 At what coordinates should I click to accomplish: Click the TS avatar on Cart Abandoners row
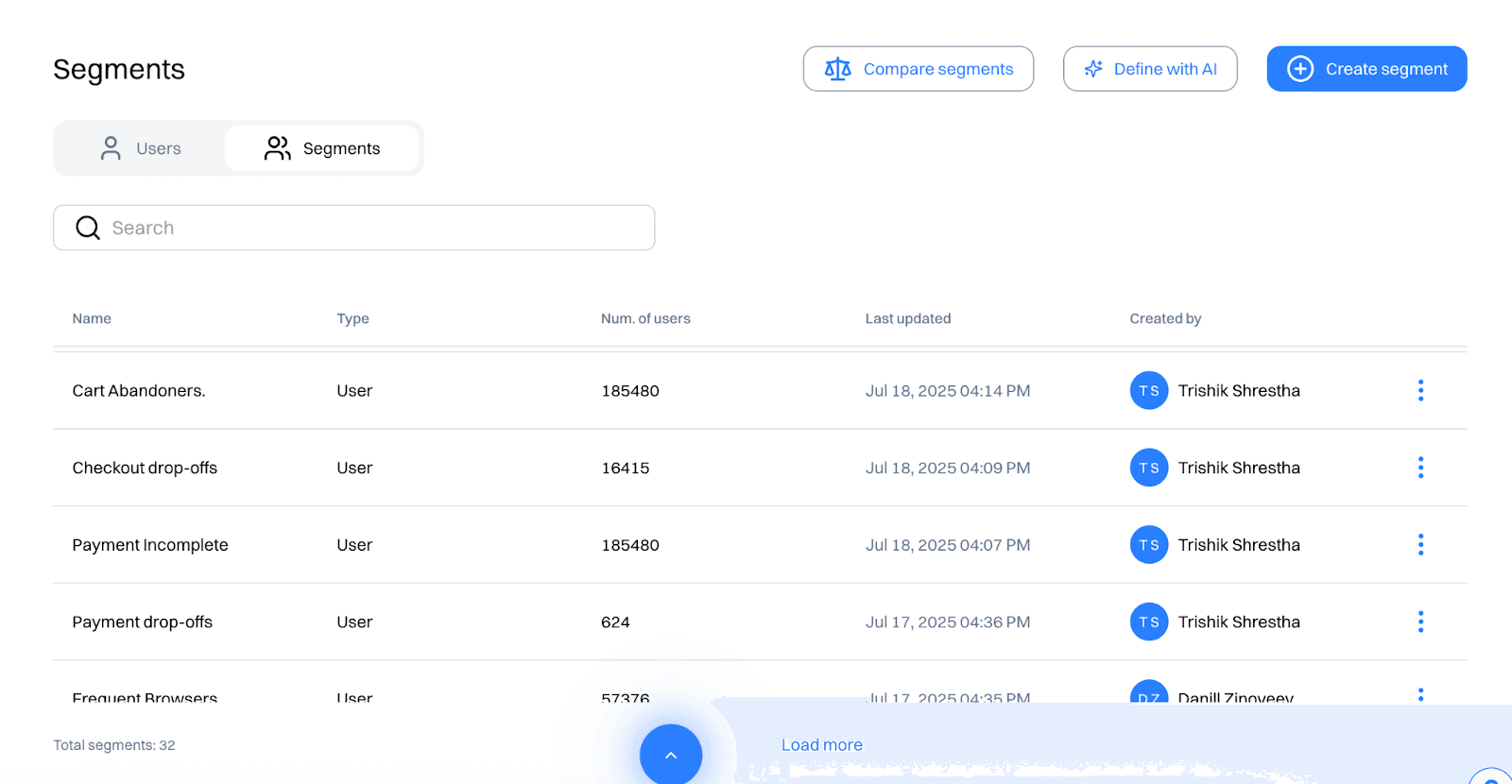(1149, 390)
